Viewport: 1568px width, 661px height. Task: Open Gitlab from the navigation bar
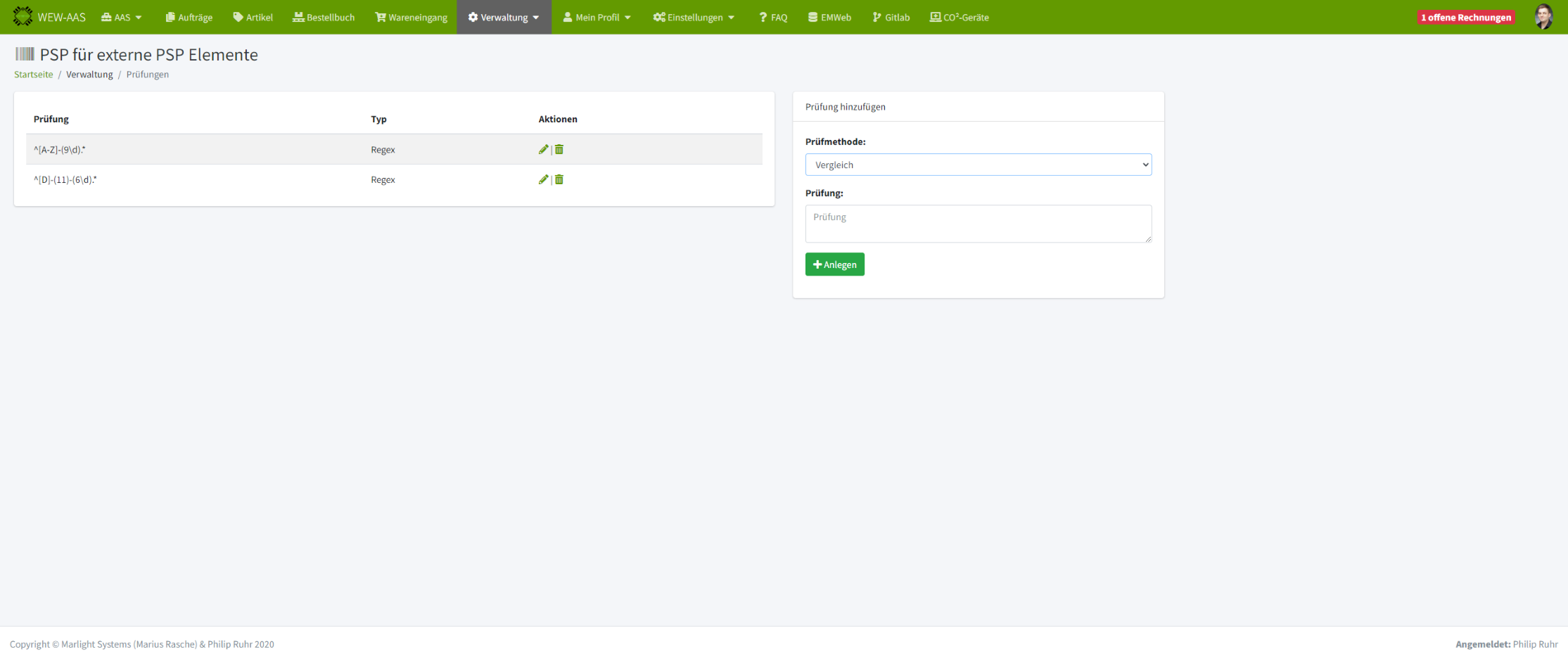[891, 17]
